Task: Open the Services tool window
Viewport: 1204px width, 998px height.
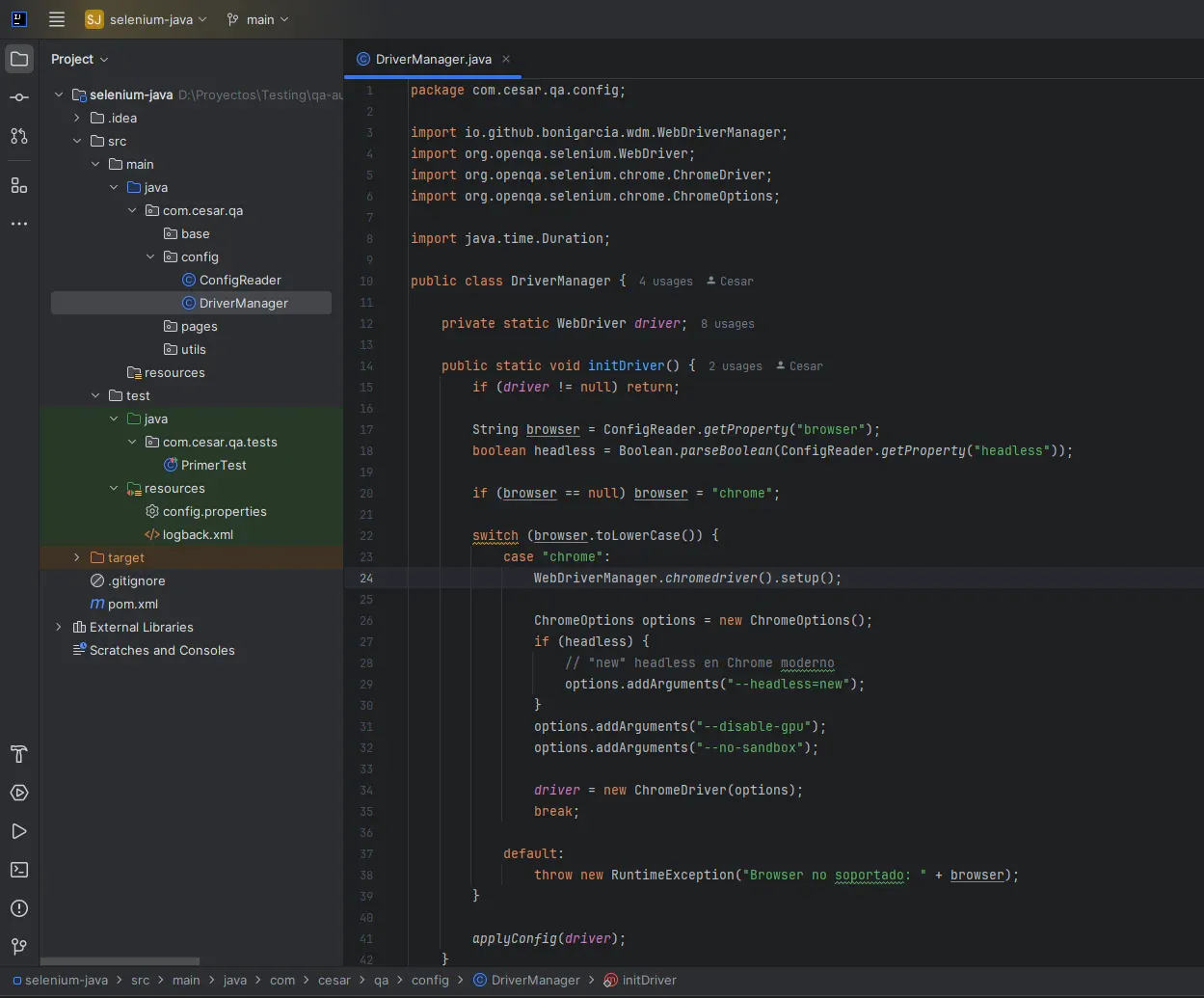Action: [x=19, y=793]
